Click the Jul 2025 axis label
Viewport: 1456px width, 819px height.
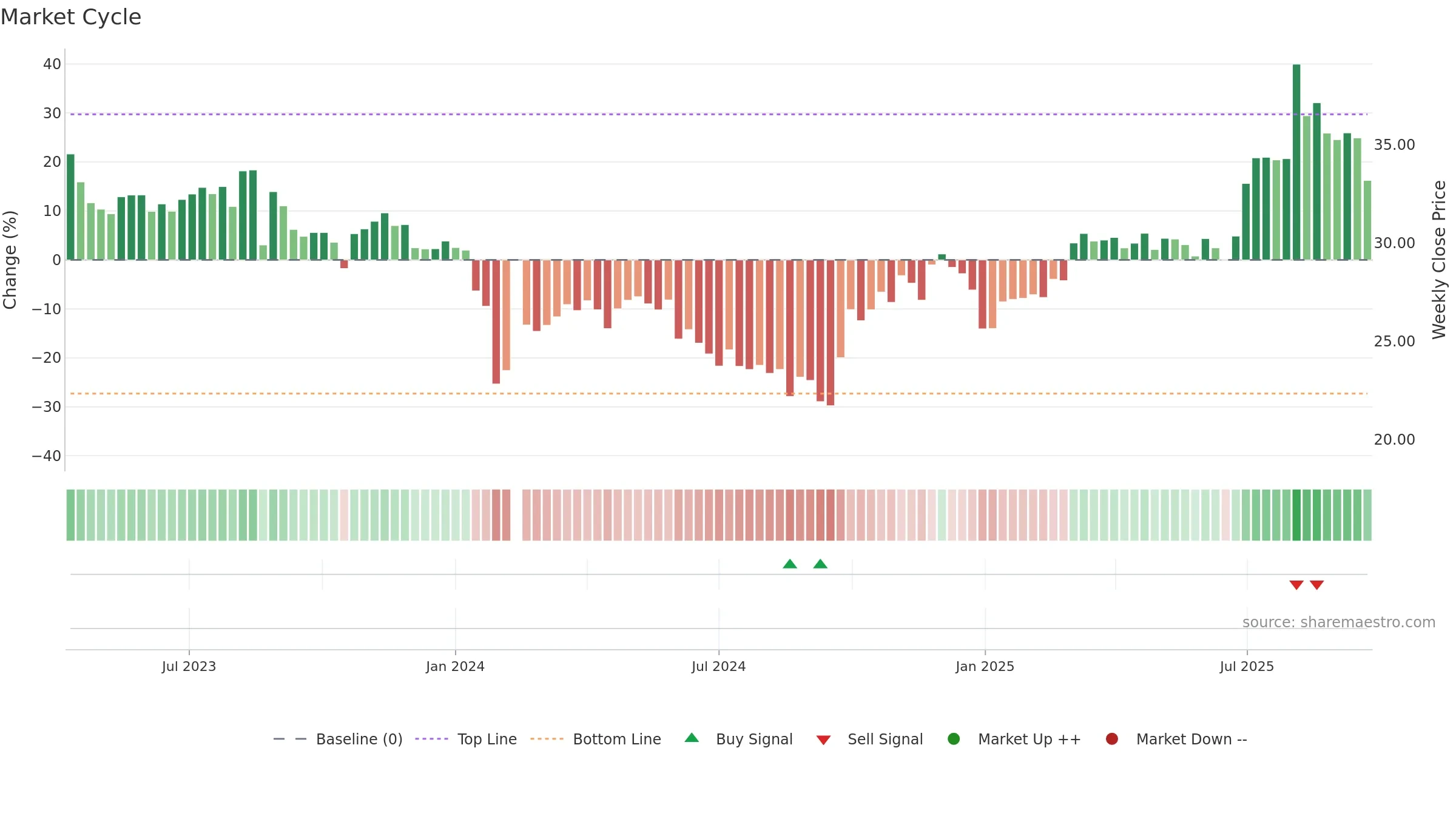click(x=1247, y=667)
